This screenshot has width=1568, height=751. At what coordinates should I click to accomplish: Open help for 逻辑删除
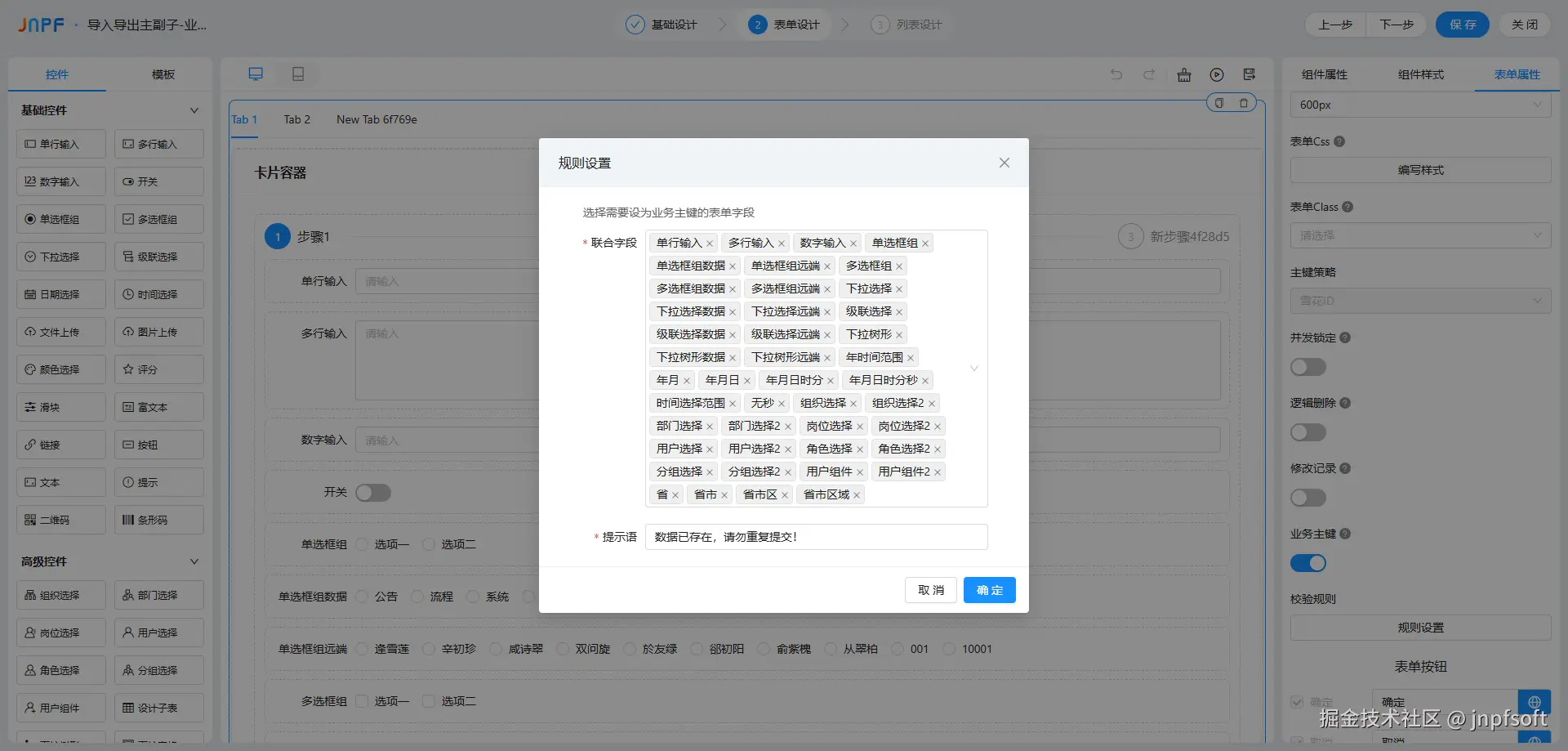pyautogui.click(x=1345, y=403)
